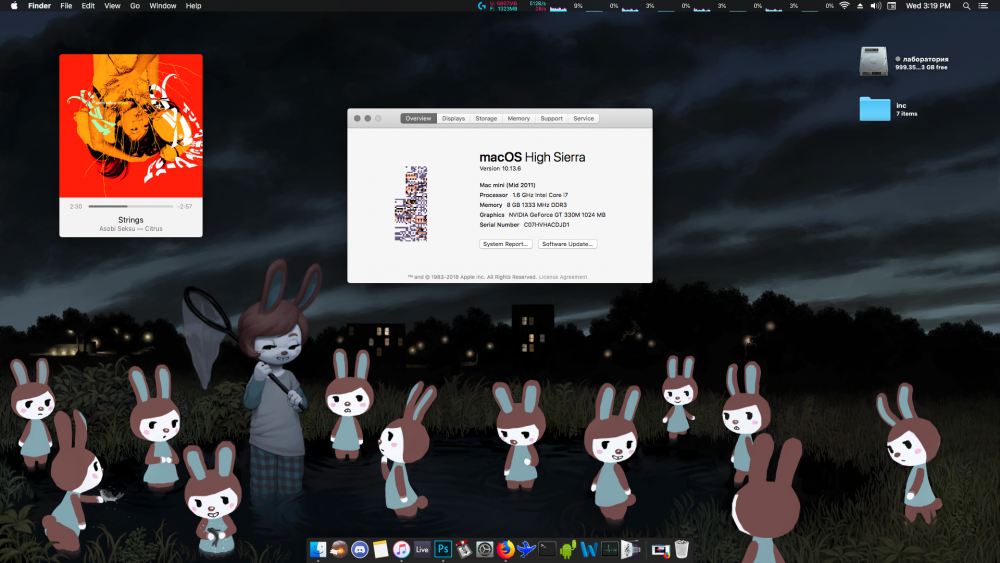Open Spotlight search magnifier
Image resolution: width=1000 pixels, height=563 pixels.
(966, 6)
